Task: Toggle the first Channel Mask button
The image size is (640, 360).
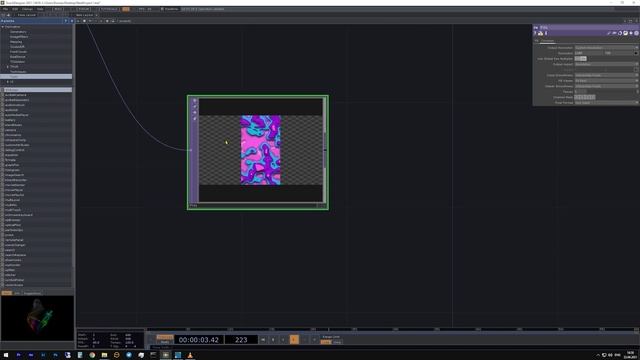Action: point(577,97)
